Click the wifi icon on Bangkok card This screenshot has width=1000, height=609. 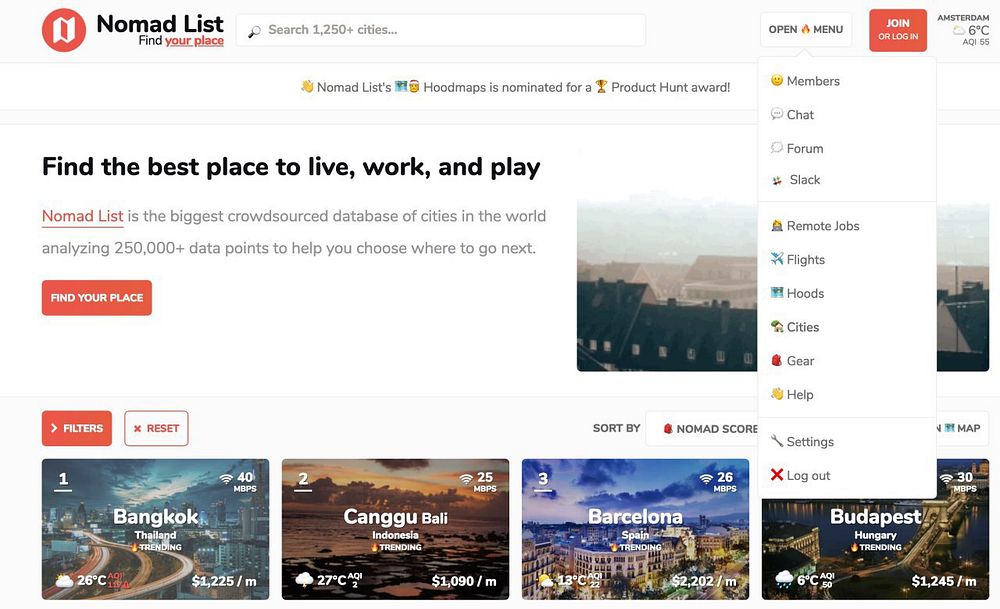coord(226,478)
